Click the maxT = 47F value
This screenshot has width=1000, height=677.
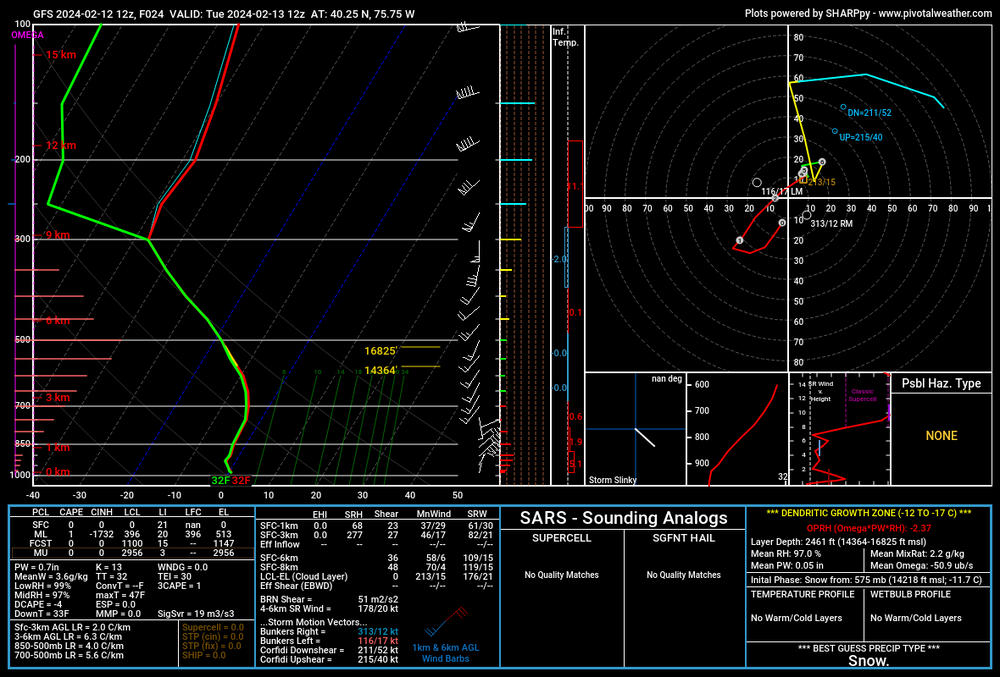121,595
